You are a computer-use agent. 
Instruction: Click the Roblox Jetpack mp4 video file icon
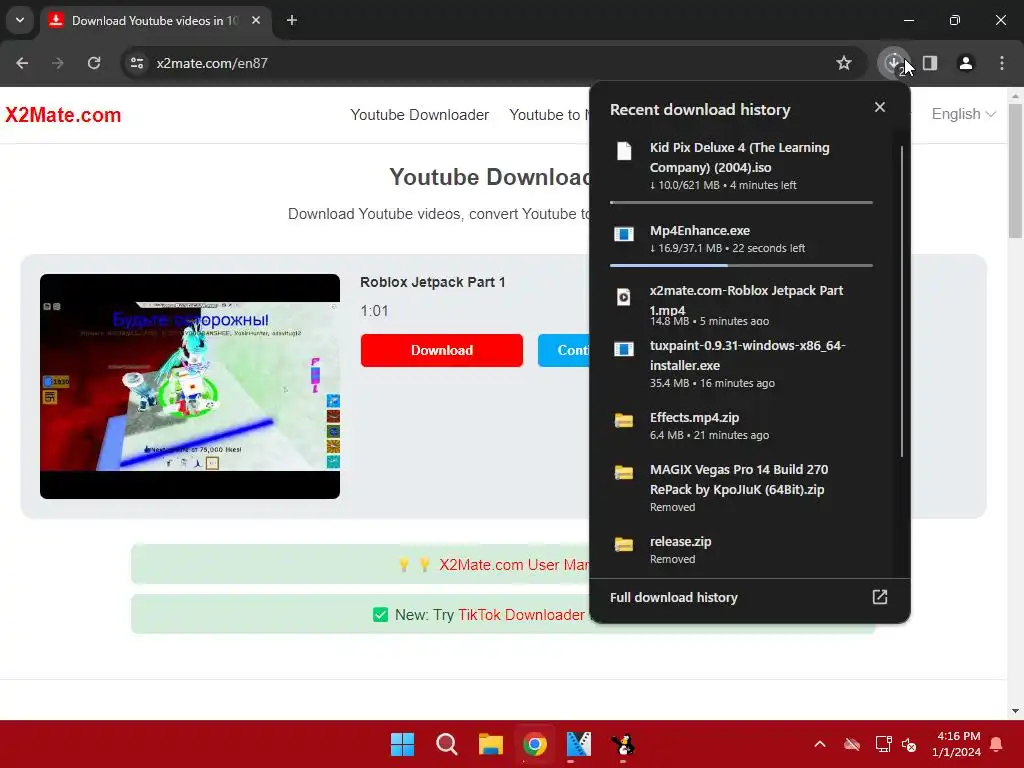(x=624, y=297)
